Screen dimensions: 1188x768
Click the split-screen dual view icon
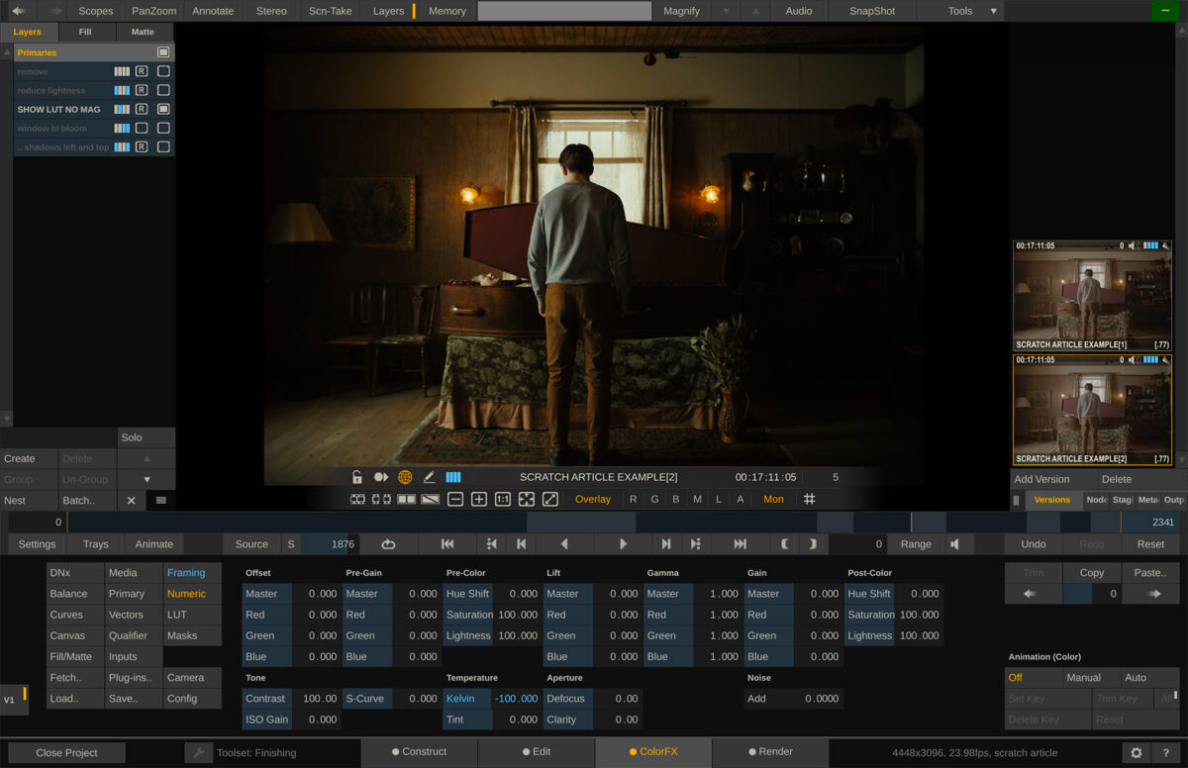tap(407, 499)
